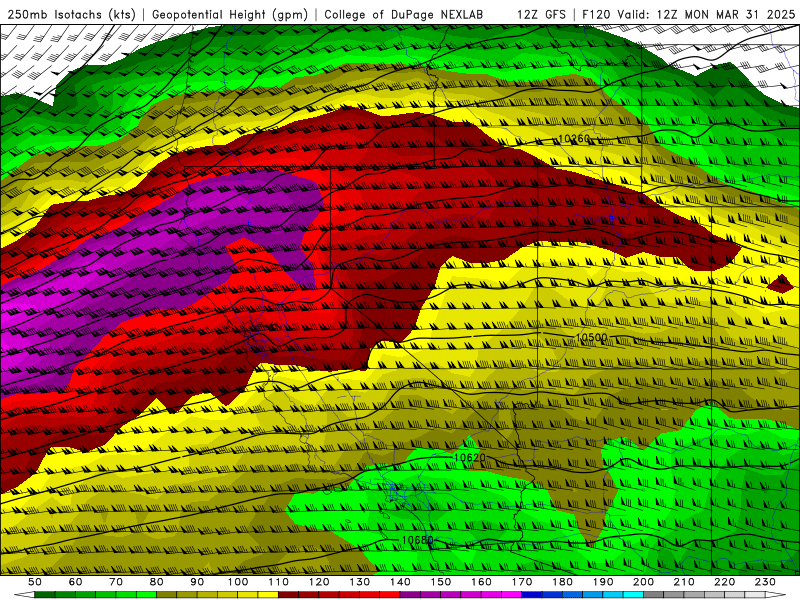800x600 pixels.
Task: Click the pale yellow swatch just left of 110
Action: click(x=268, y=595)
